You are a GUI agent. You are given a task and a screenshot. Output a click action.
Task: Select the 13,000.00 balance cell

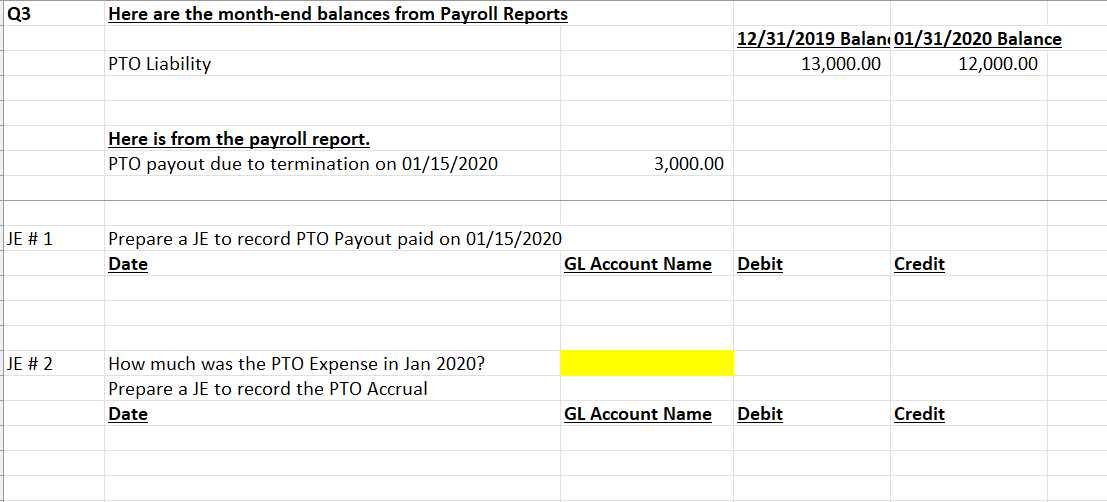point(811,64)
